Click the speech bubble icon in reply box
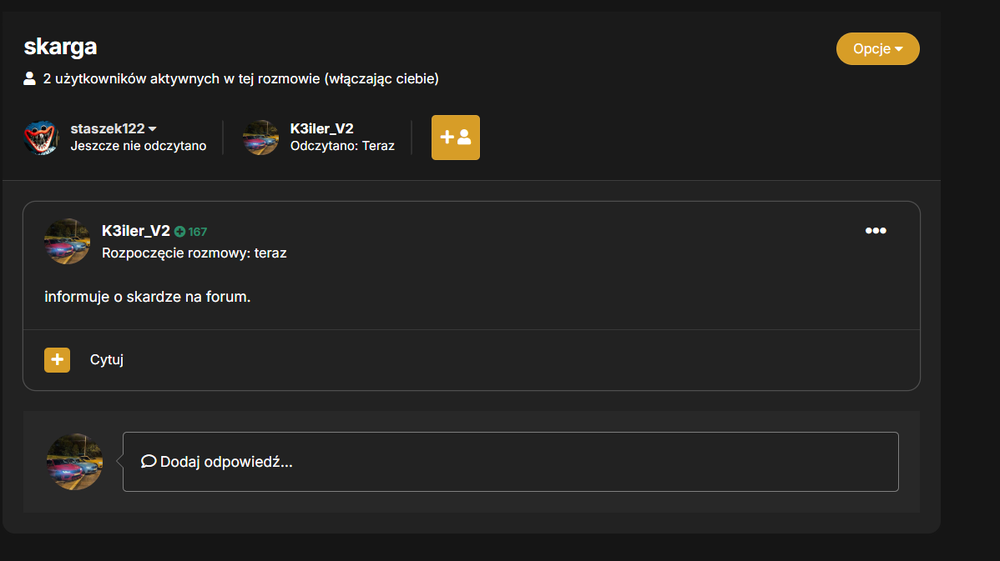The width and height of the screenshot is (1000, 561). point(149,462)
